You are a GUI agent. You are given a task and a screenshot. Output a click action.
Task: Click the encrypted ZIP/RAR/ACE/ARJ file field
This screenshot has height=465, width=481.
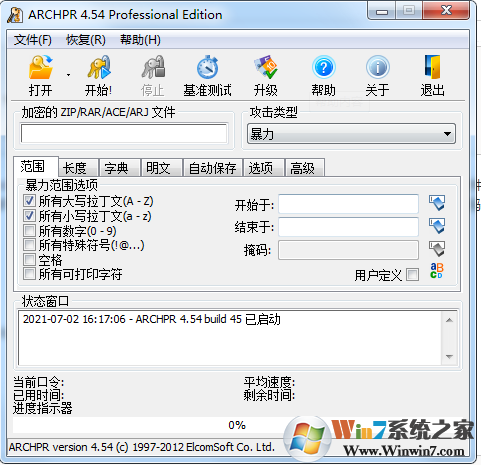124,134
